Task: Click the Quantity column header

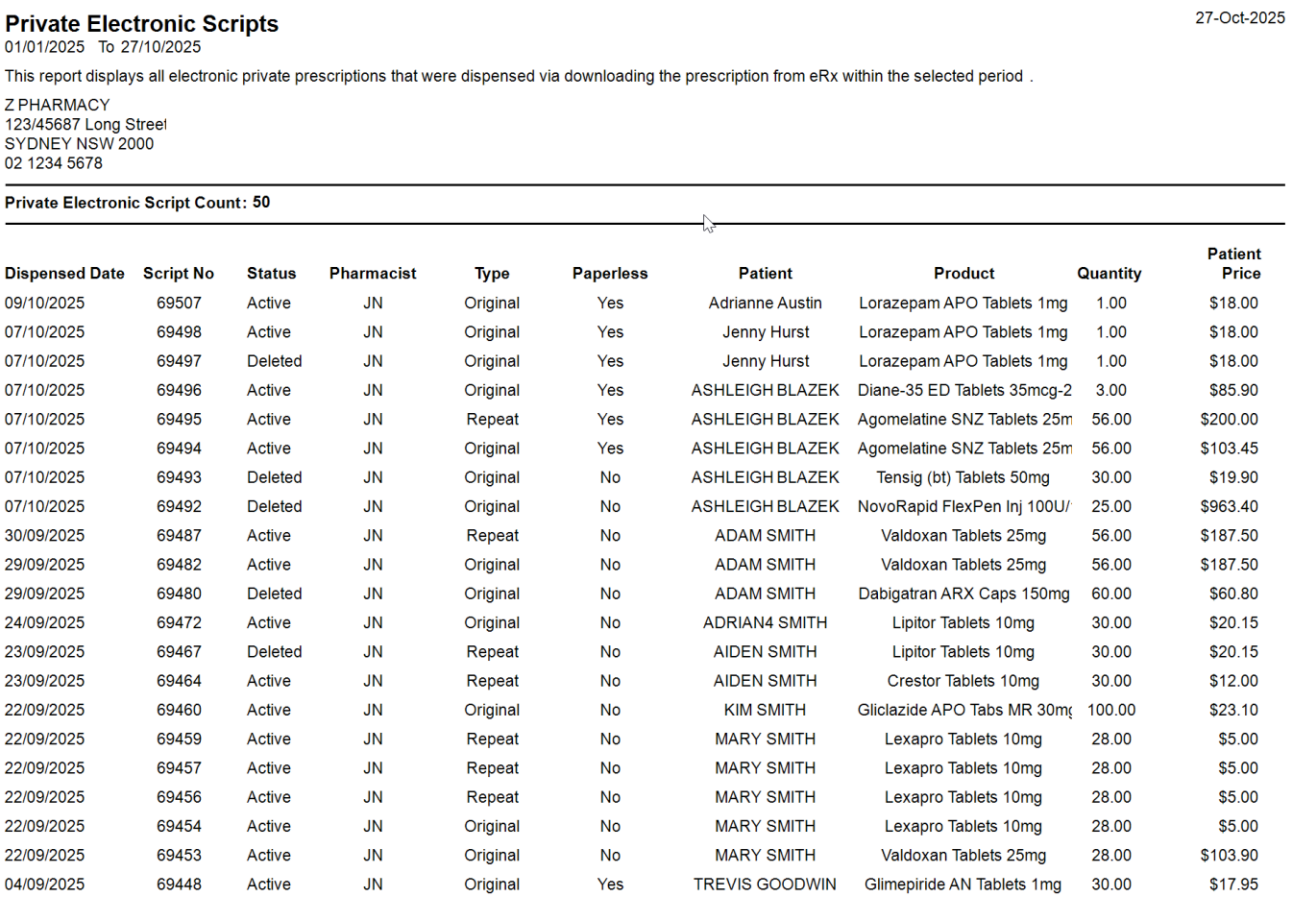Action: (x=1109, y=273)
